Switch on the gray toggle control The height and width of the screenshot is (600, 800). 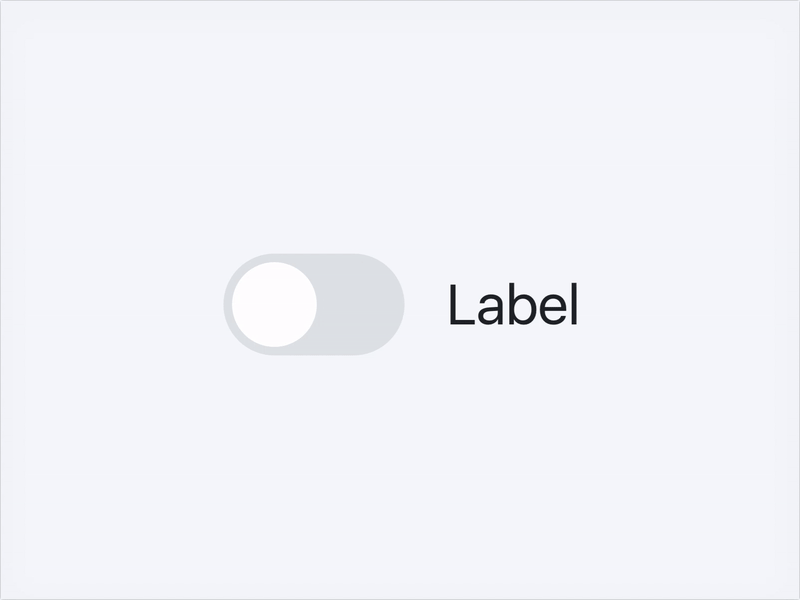point(314,305)
